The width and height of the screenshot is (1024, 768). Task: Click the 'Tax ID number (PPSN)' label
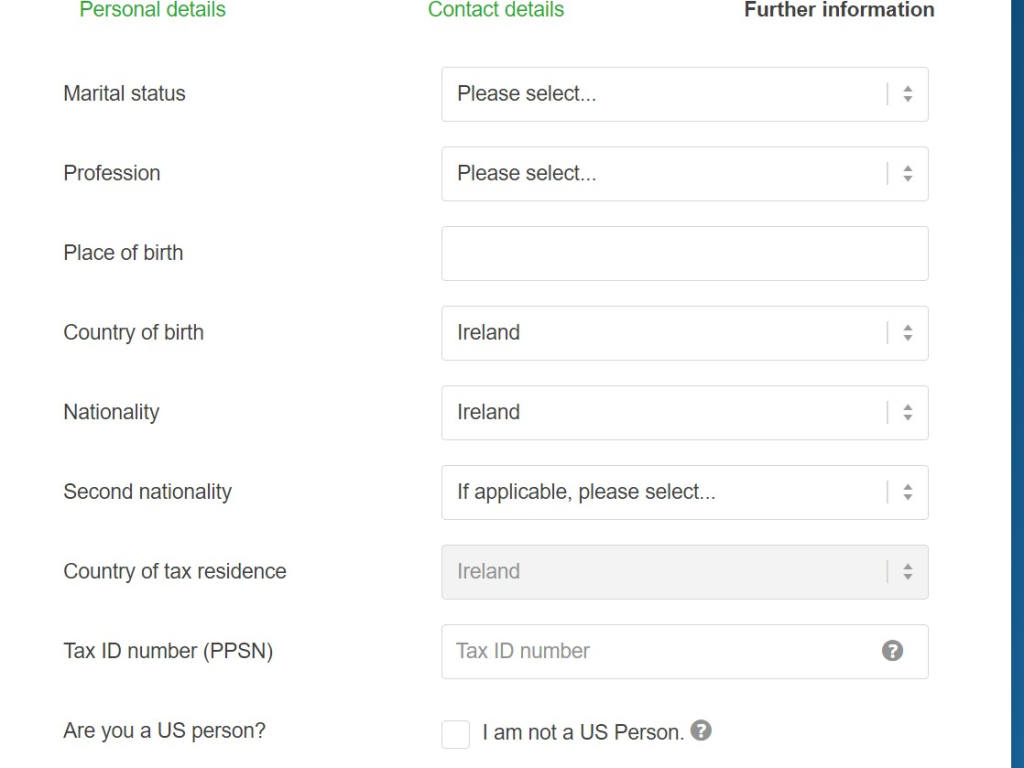(x=168, y=651)
